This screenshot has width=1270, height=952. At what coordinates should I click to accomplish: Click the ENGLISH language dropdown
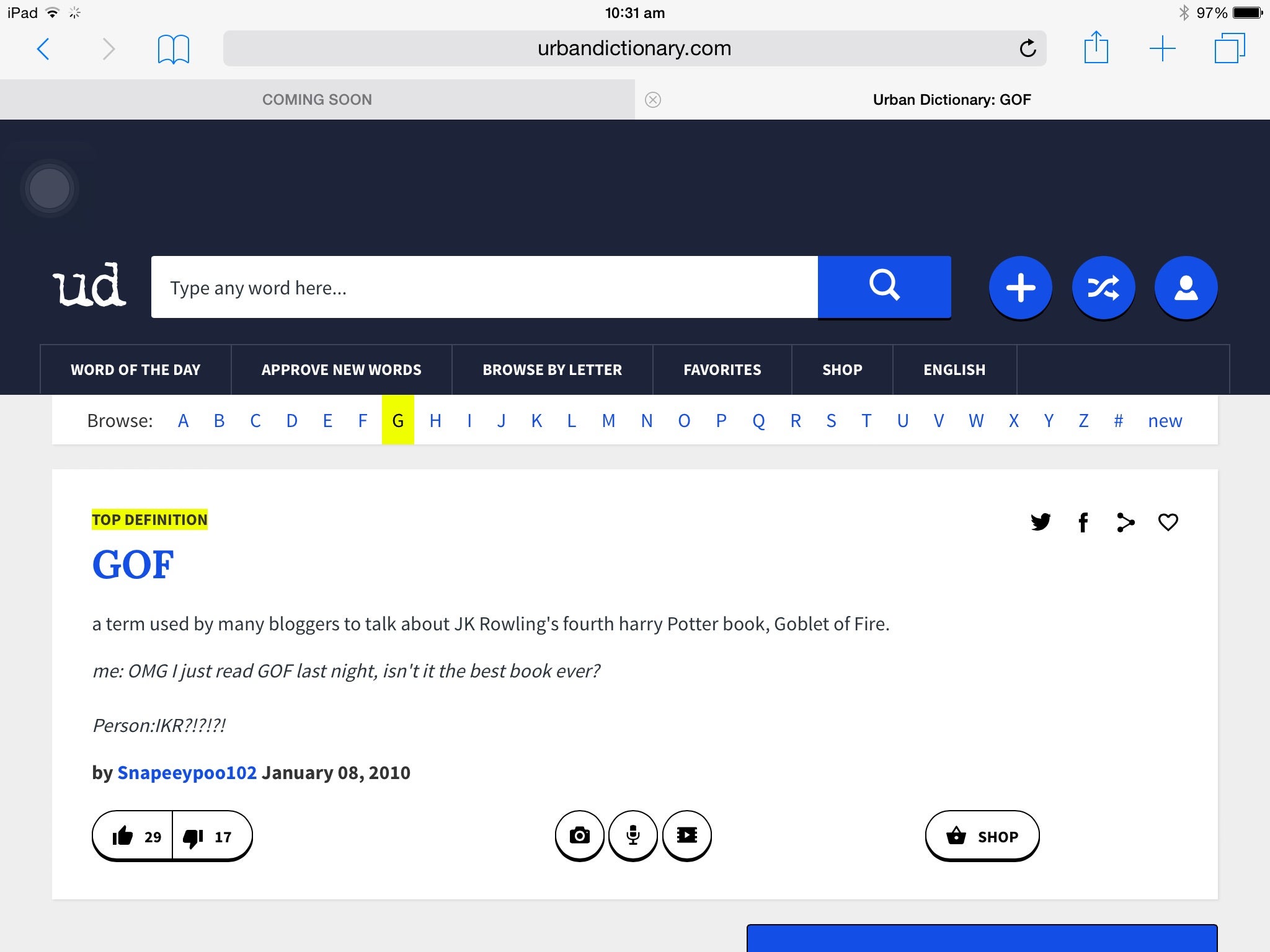(954, 370)
